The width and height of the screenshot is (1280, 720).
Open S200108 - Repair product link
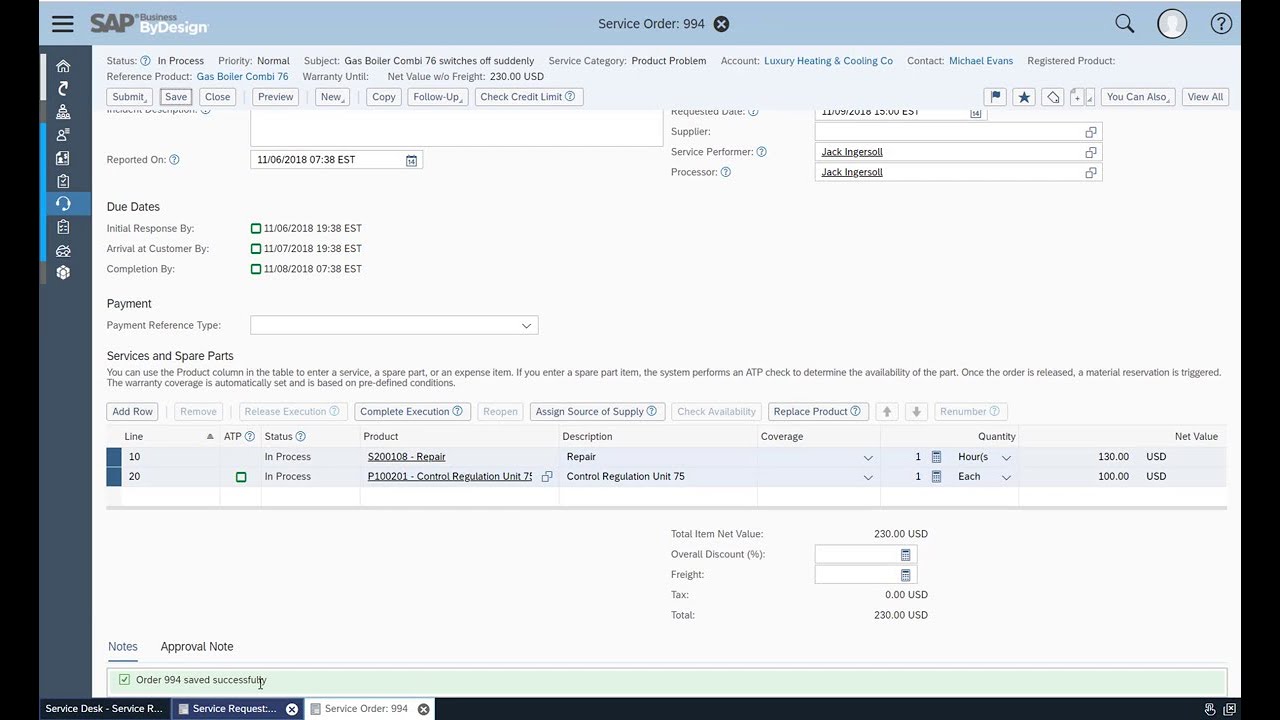[406, 457]
